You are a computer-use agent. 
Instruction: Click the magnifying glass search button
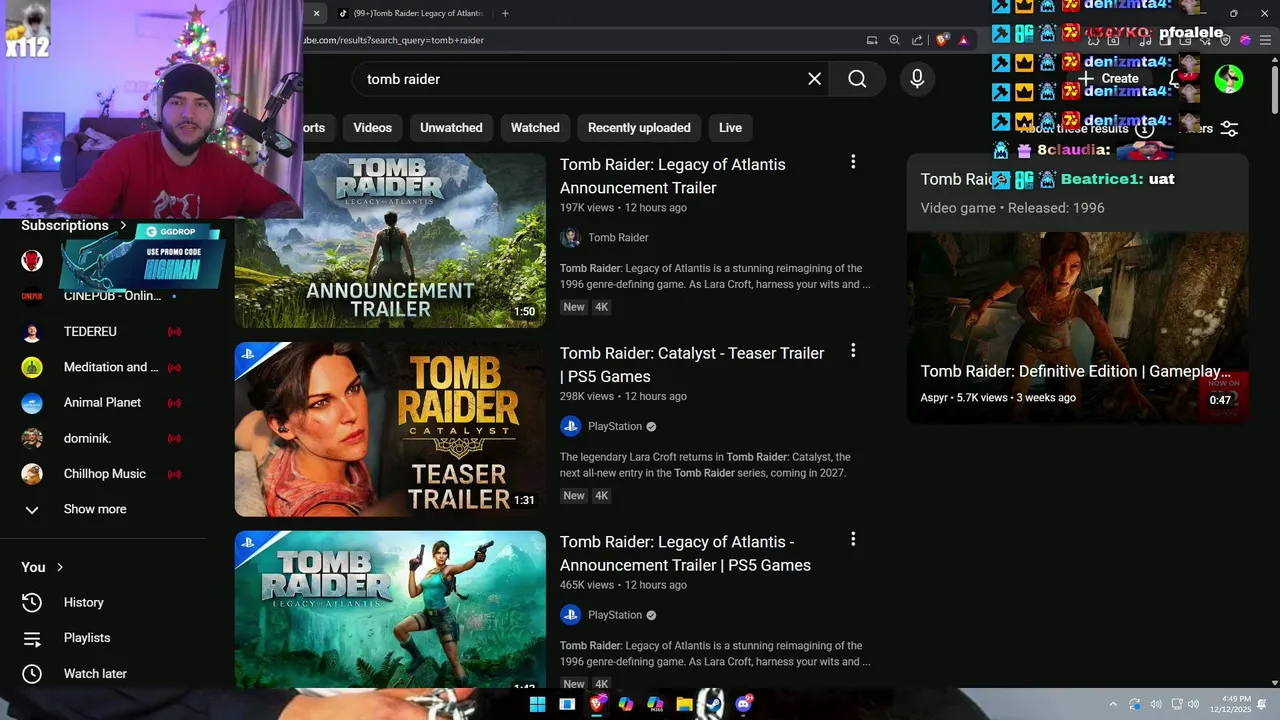pos(857,79)
